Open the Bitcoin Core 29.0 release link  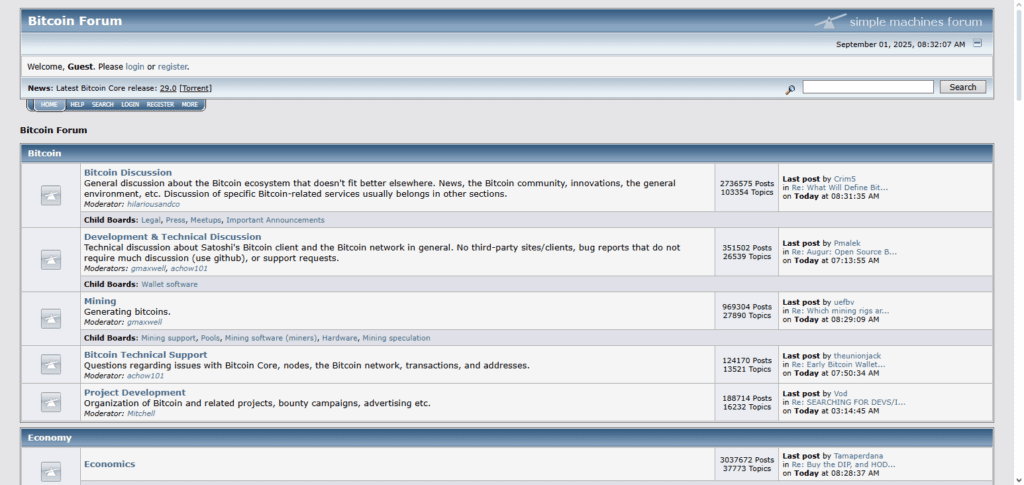(x=168, y=88)
